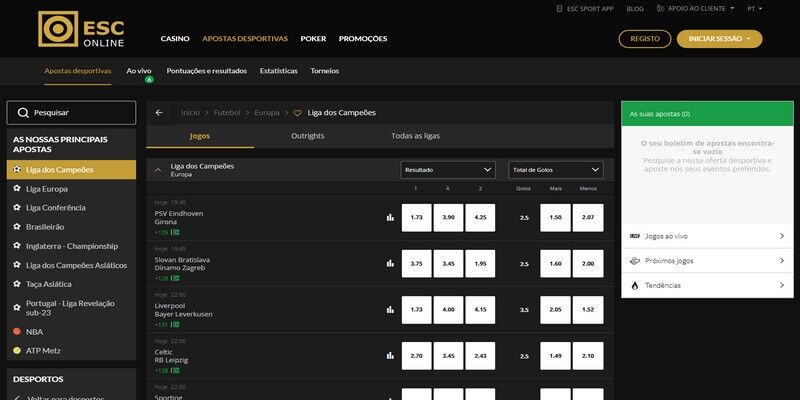The image size is (800, 400).
Task: Open the Casino menu item
Action: click(x=175, y=39)
